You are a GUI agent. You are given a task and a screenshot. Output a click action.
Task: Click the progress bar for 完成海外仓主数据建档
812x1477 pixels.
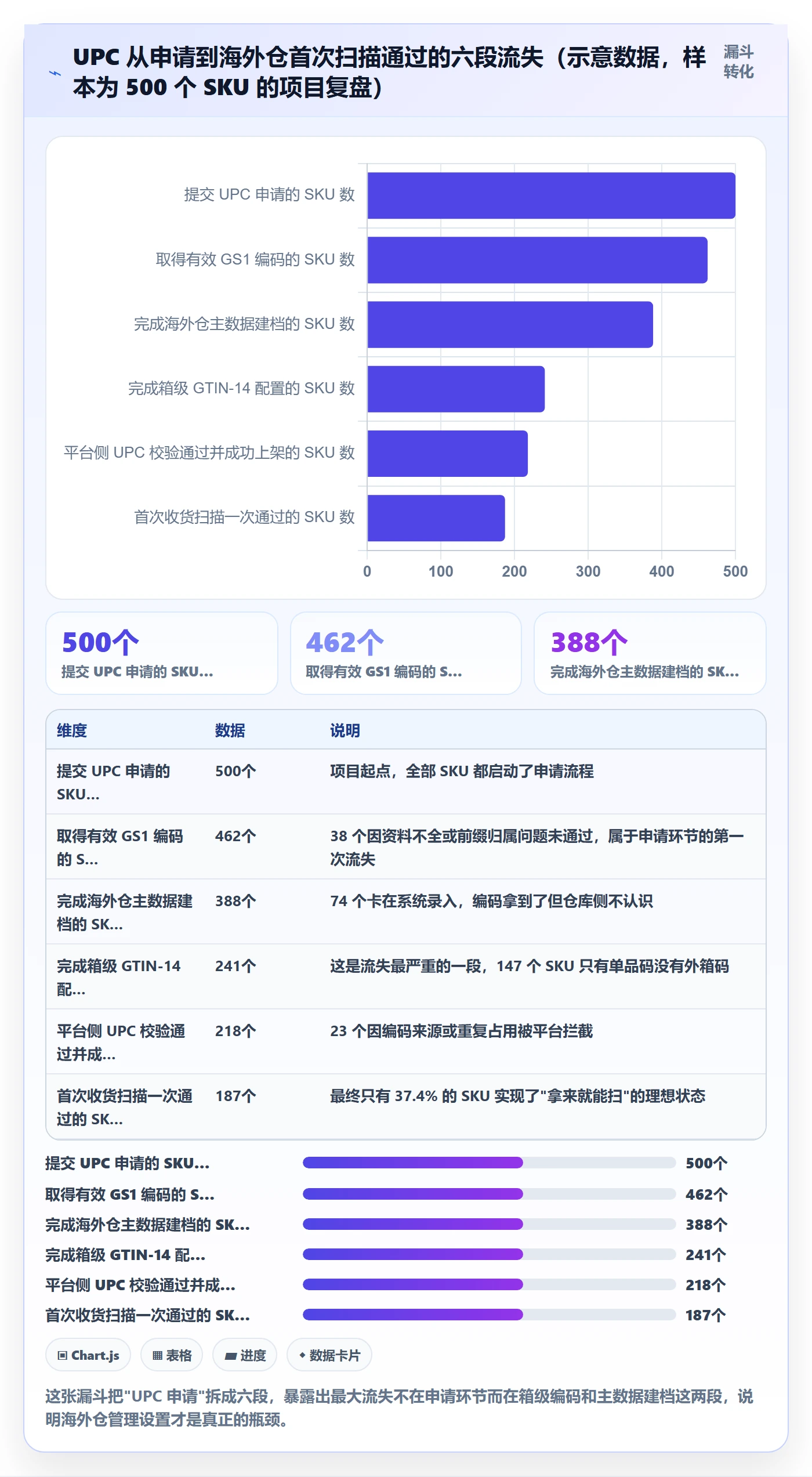[x=489, y=1223]
